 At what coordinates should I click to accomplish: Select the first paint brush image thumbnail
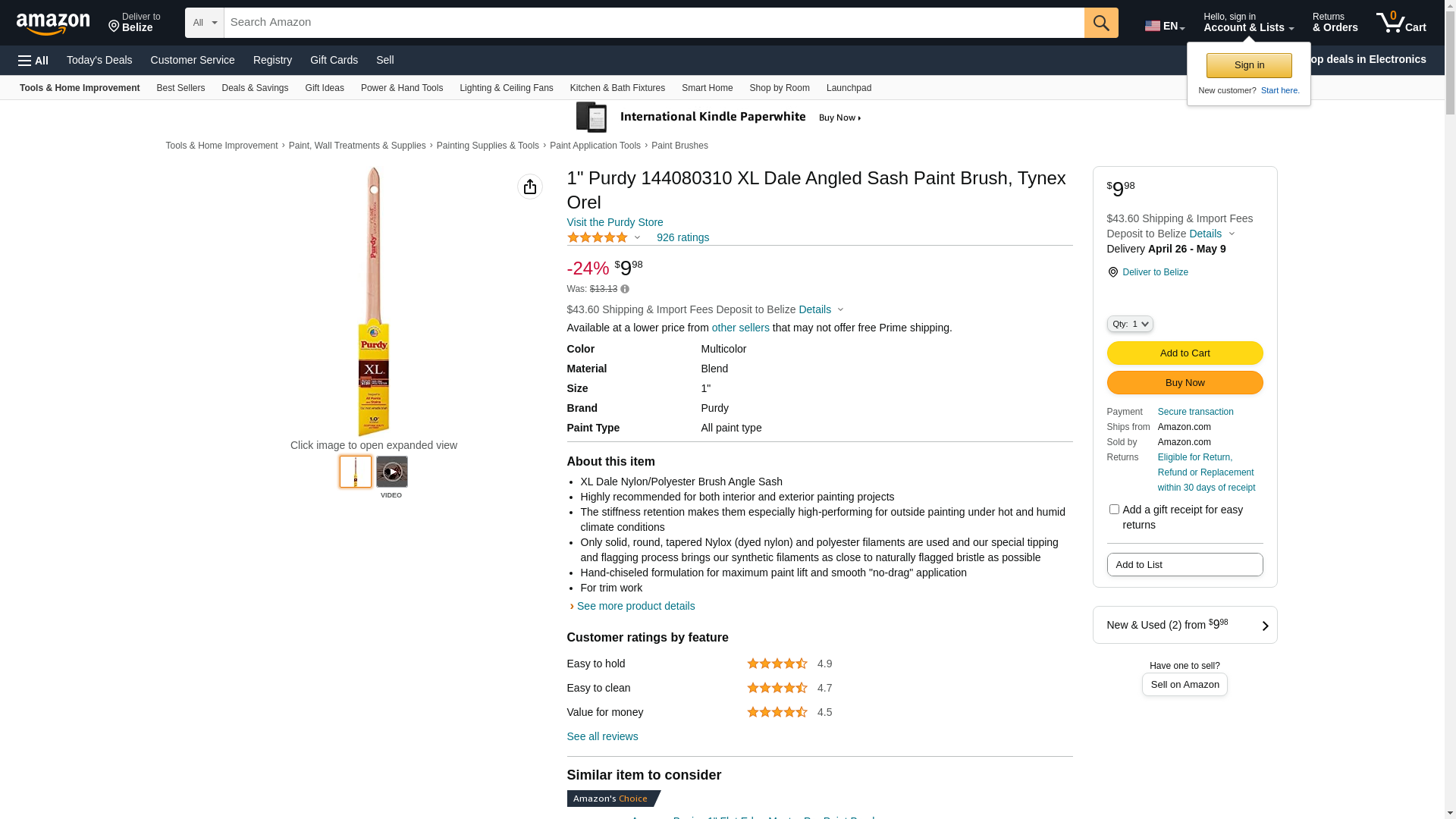coord(355,472)
